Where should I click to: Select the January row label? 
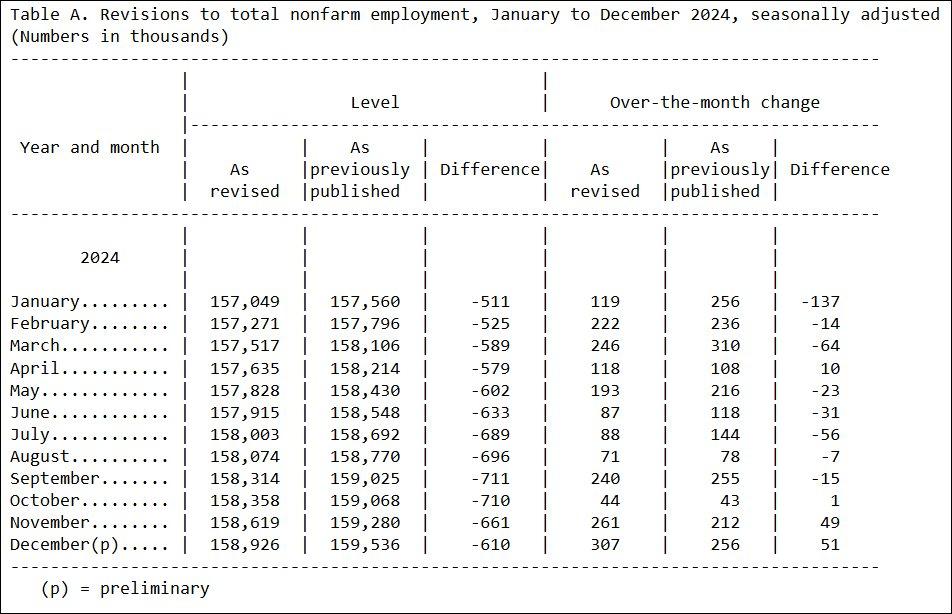point(60,301)
